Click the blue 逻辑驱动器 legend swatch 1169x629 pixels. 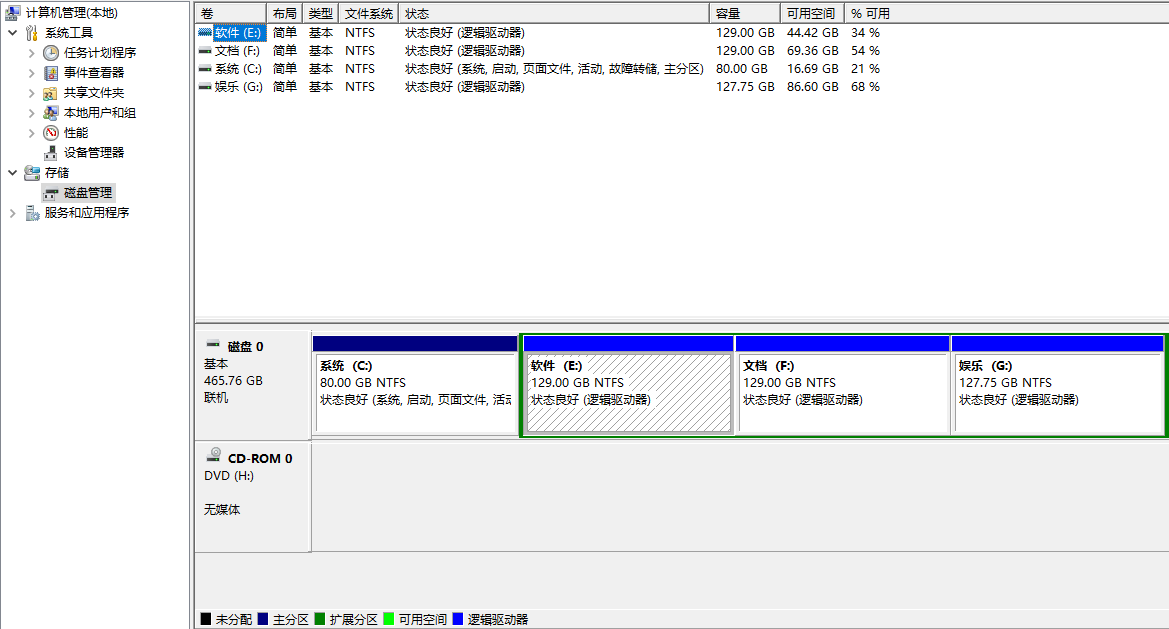click(x=458, y=620)
